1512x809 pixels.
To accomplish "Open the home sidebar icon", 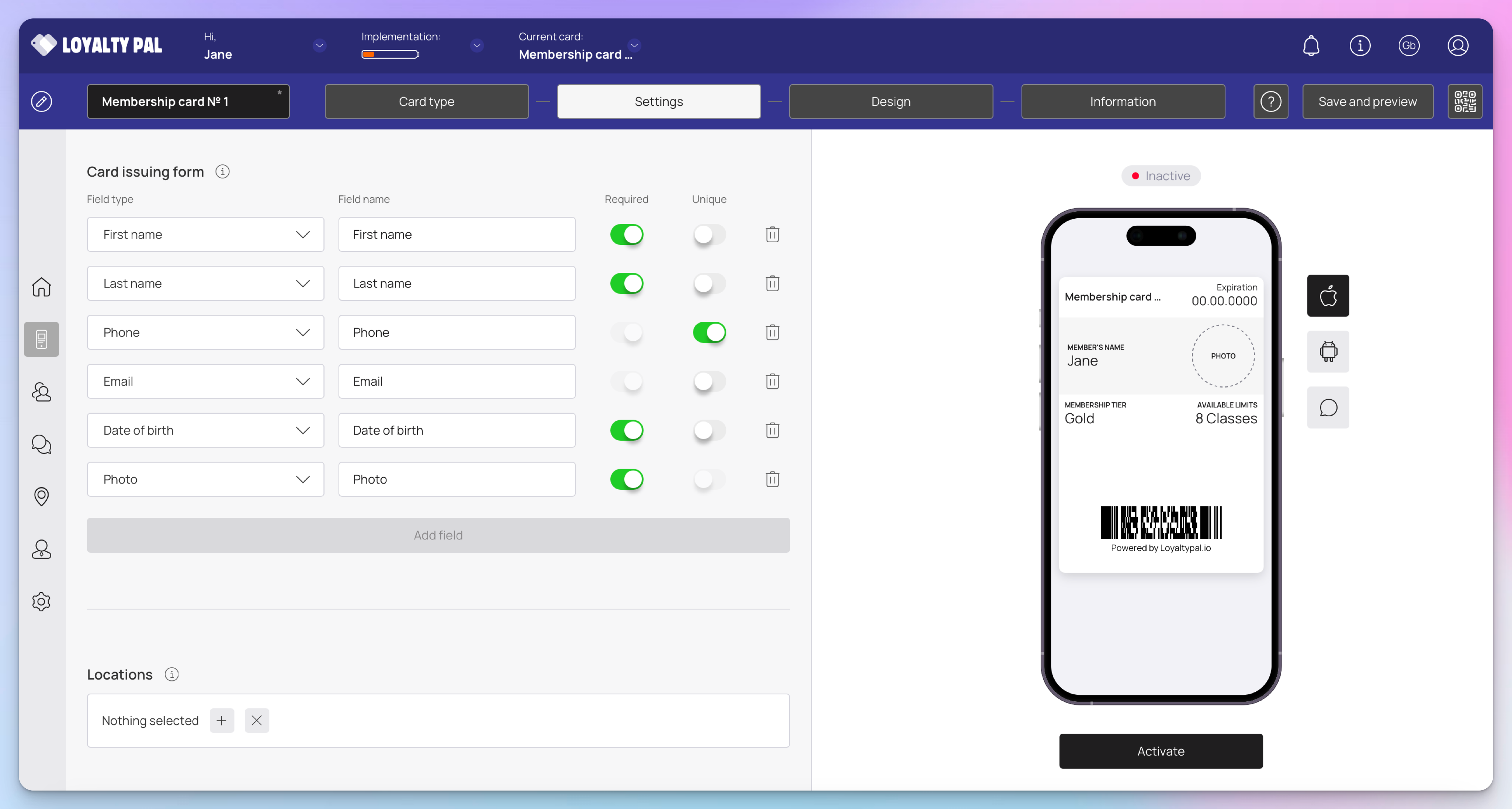I will [x=41, y=287].
